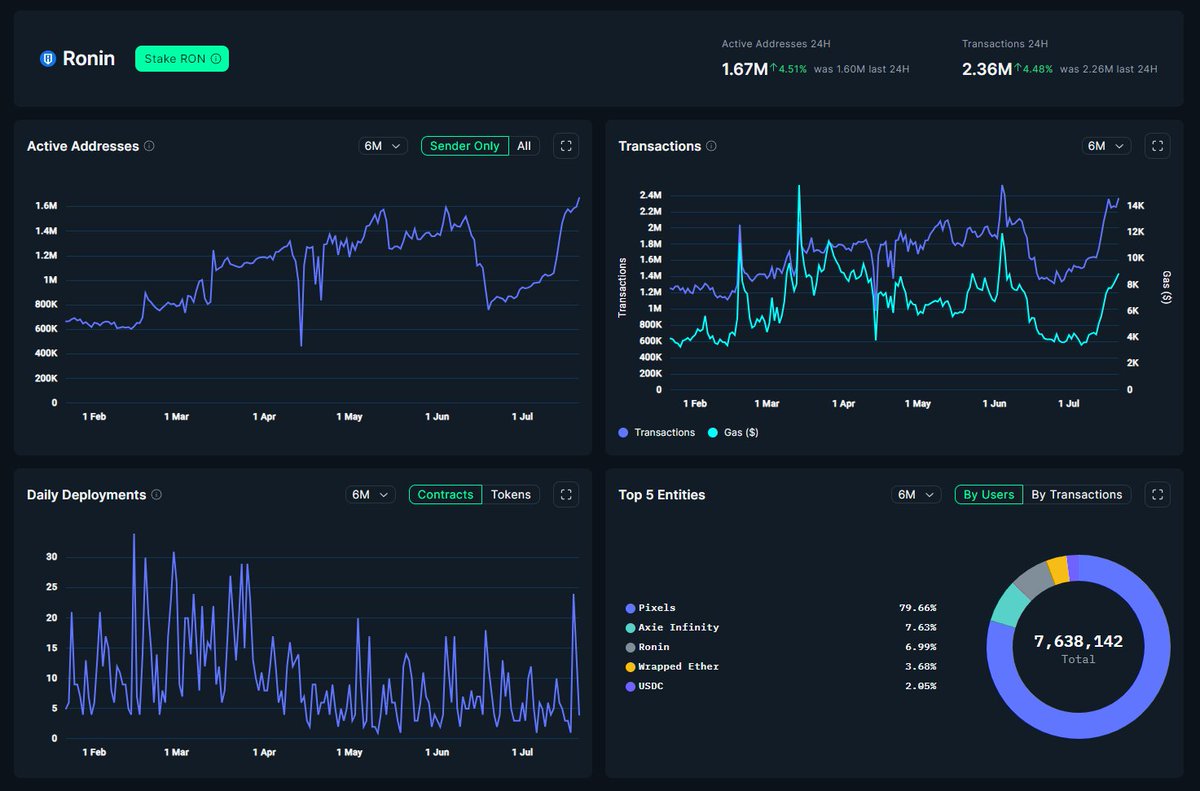1200x791 pixels.
Task: Click the Pixels entity label
Action: pos(657,608)
